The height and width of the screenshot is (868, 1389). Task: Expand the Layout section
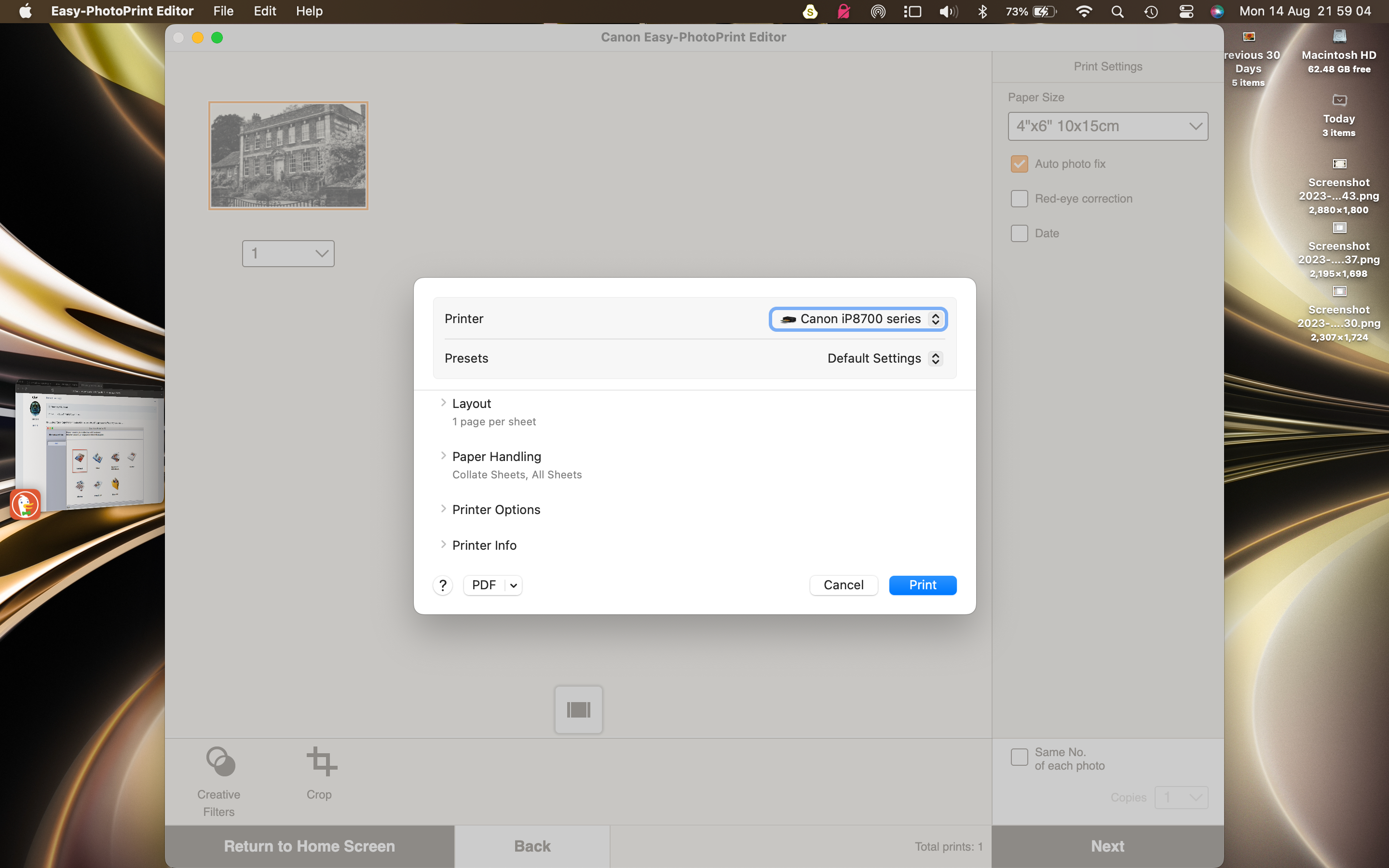pos(443,403)
